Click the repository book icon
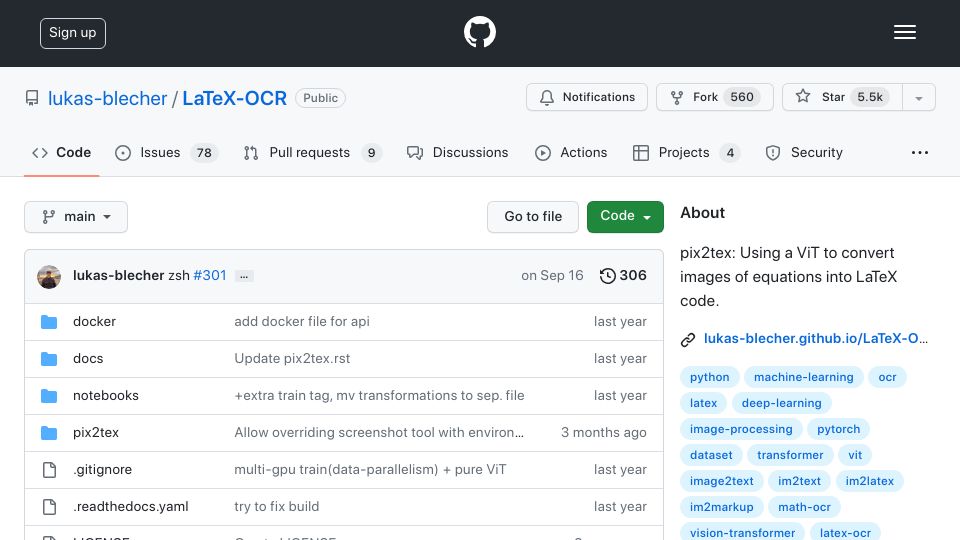 click(32, 98)
